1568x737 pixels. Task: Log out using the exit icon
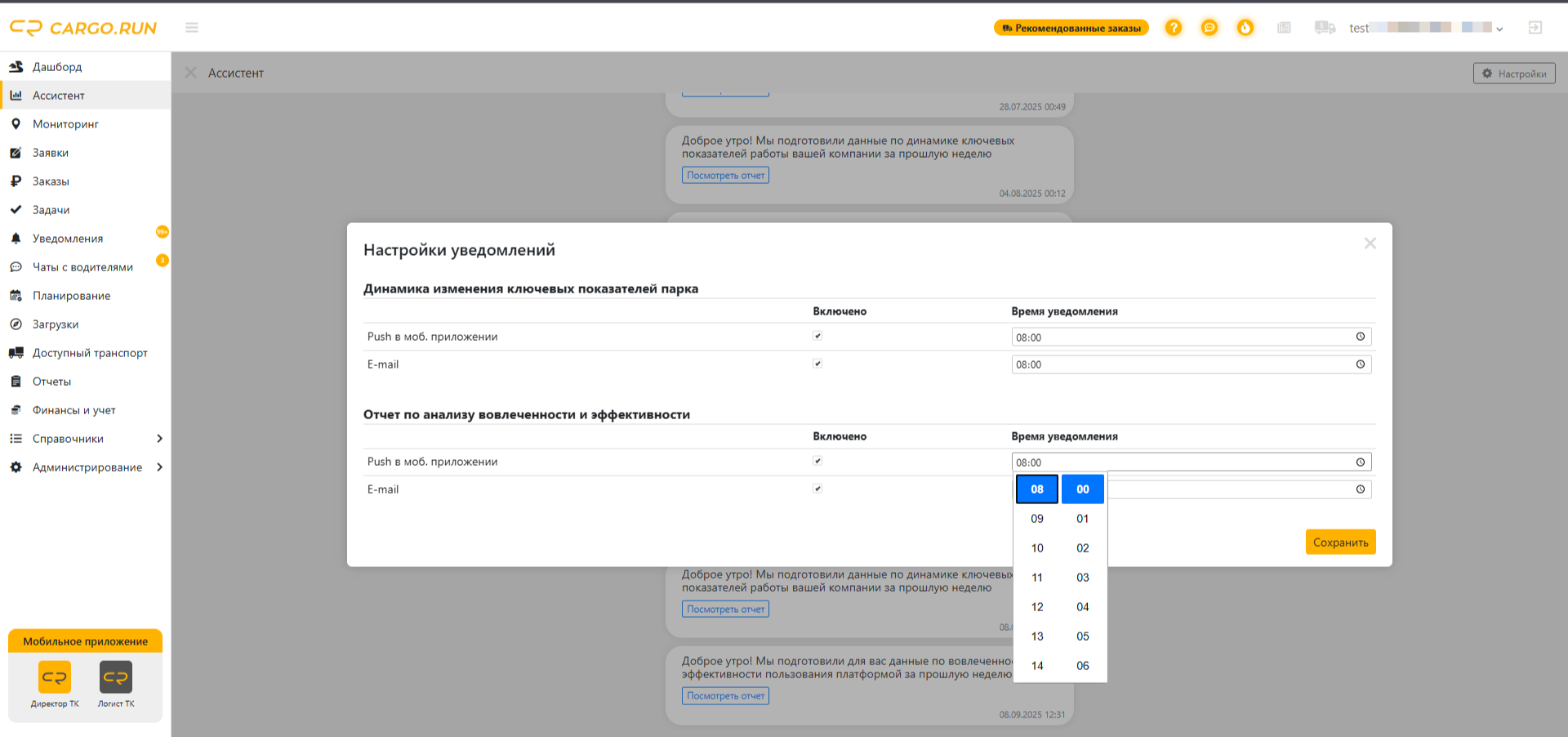click(x=1535, y=28)
